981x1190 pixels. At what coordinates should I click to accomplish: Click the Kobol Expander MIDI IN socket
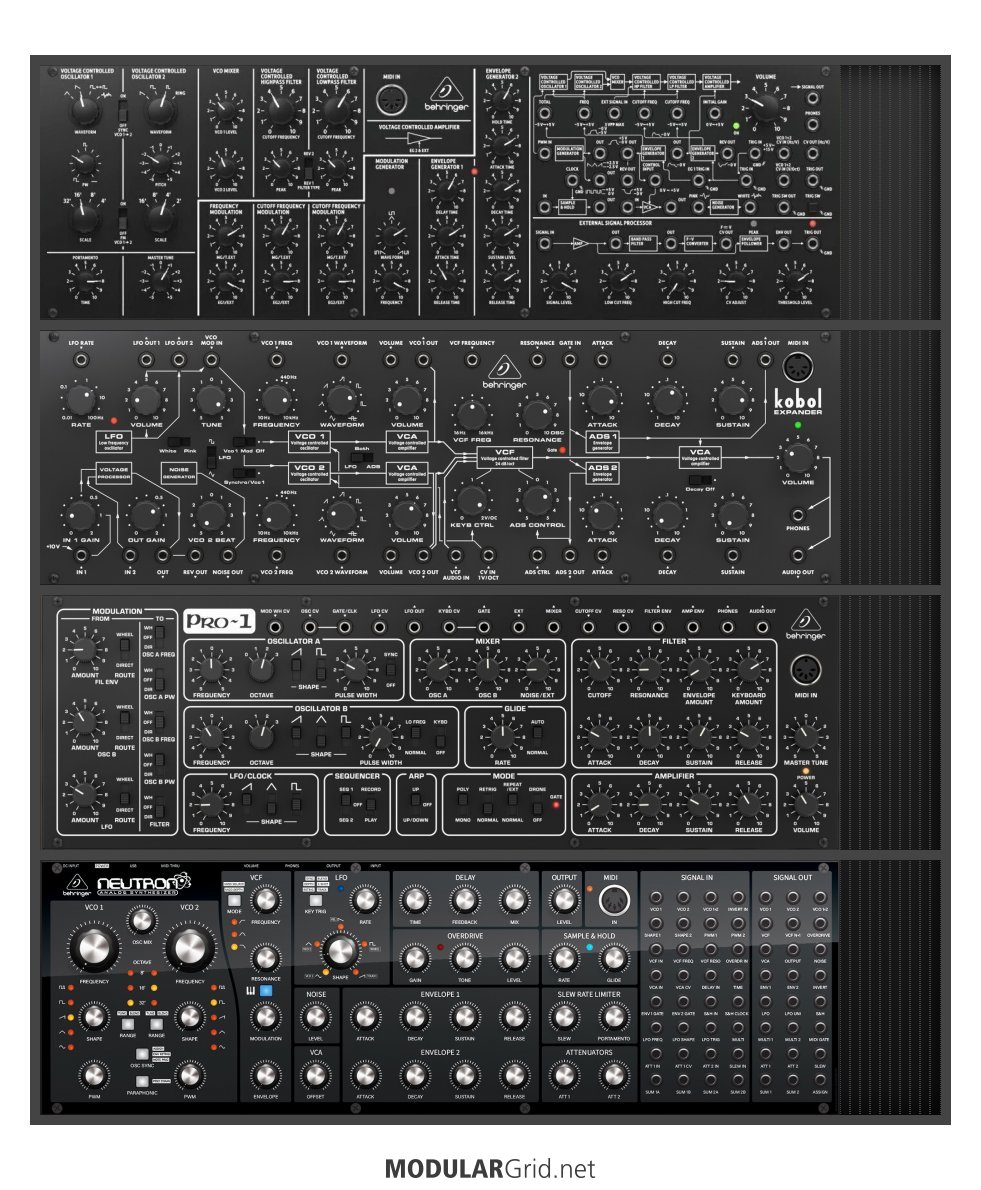797,369
